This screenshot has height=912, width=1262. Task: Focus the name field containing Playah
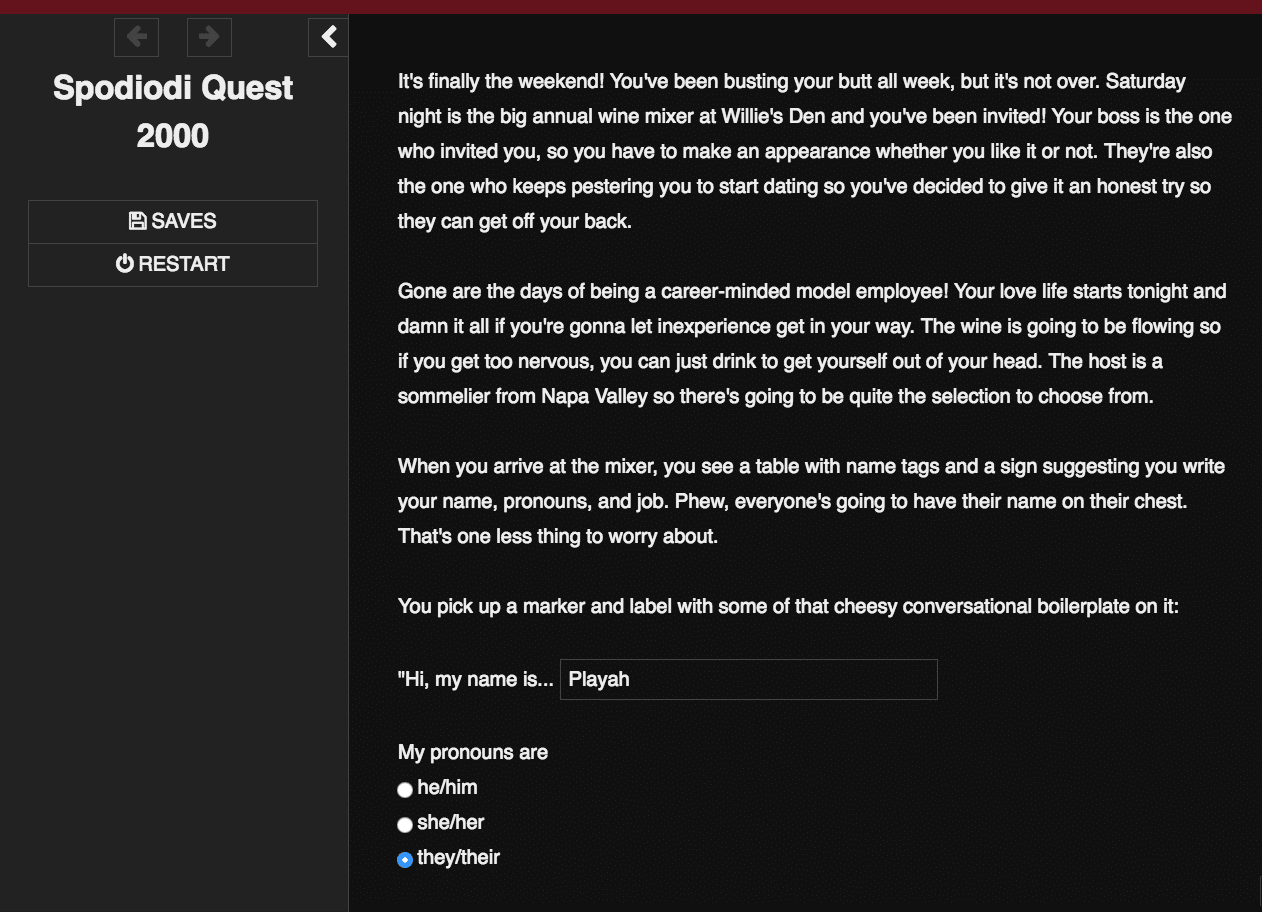748,679
